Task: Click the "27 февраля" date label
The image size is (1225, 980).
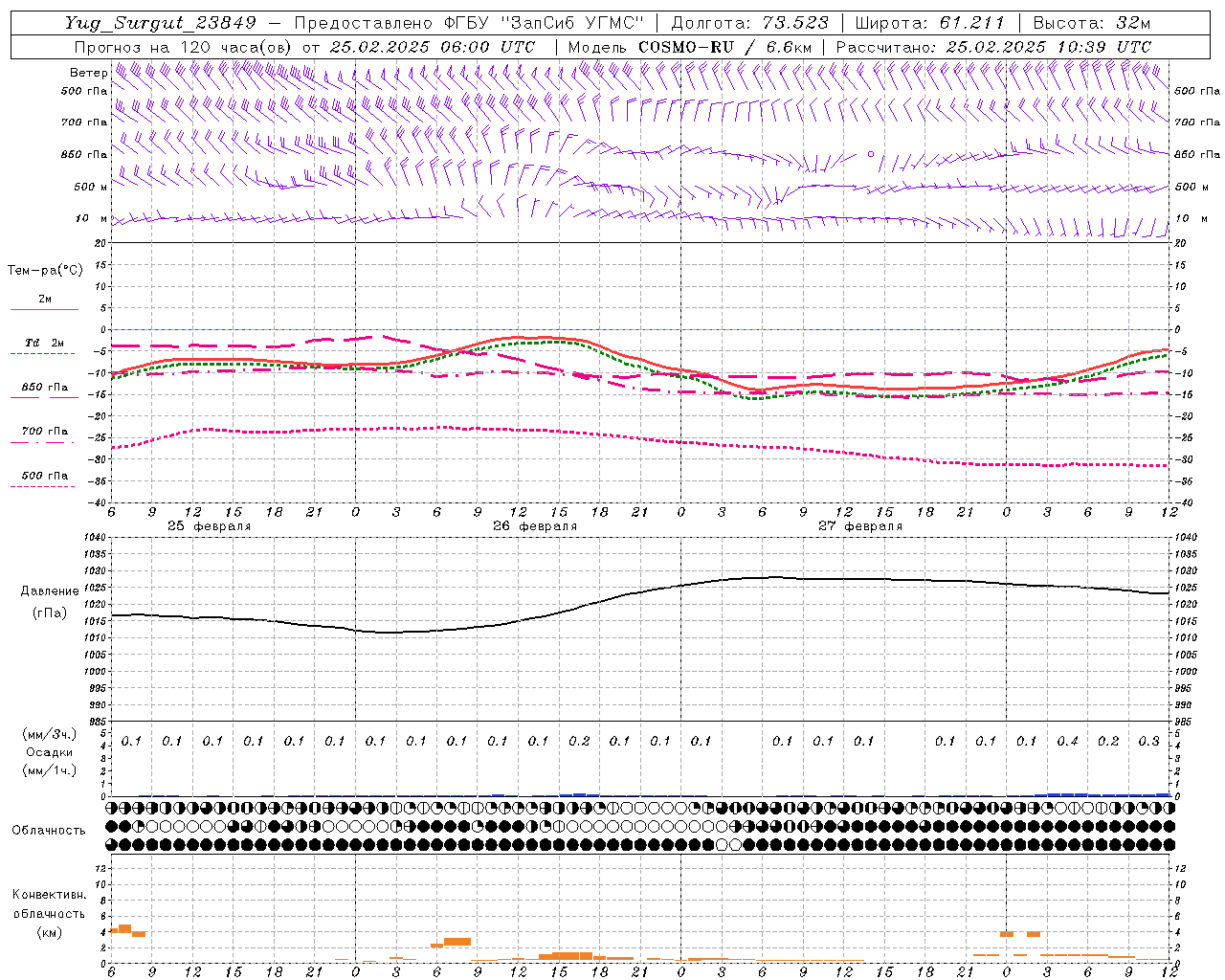Action: [x=860, y=526]
